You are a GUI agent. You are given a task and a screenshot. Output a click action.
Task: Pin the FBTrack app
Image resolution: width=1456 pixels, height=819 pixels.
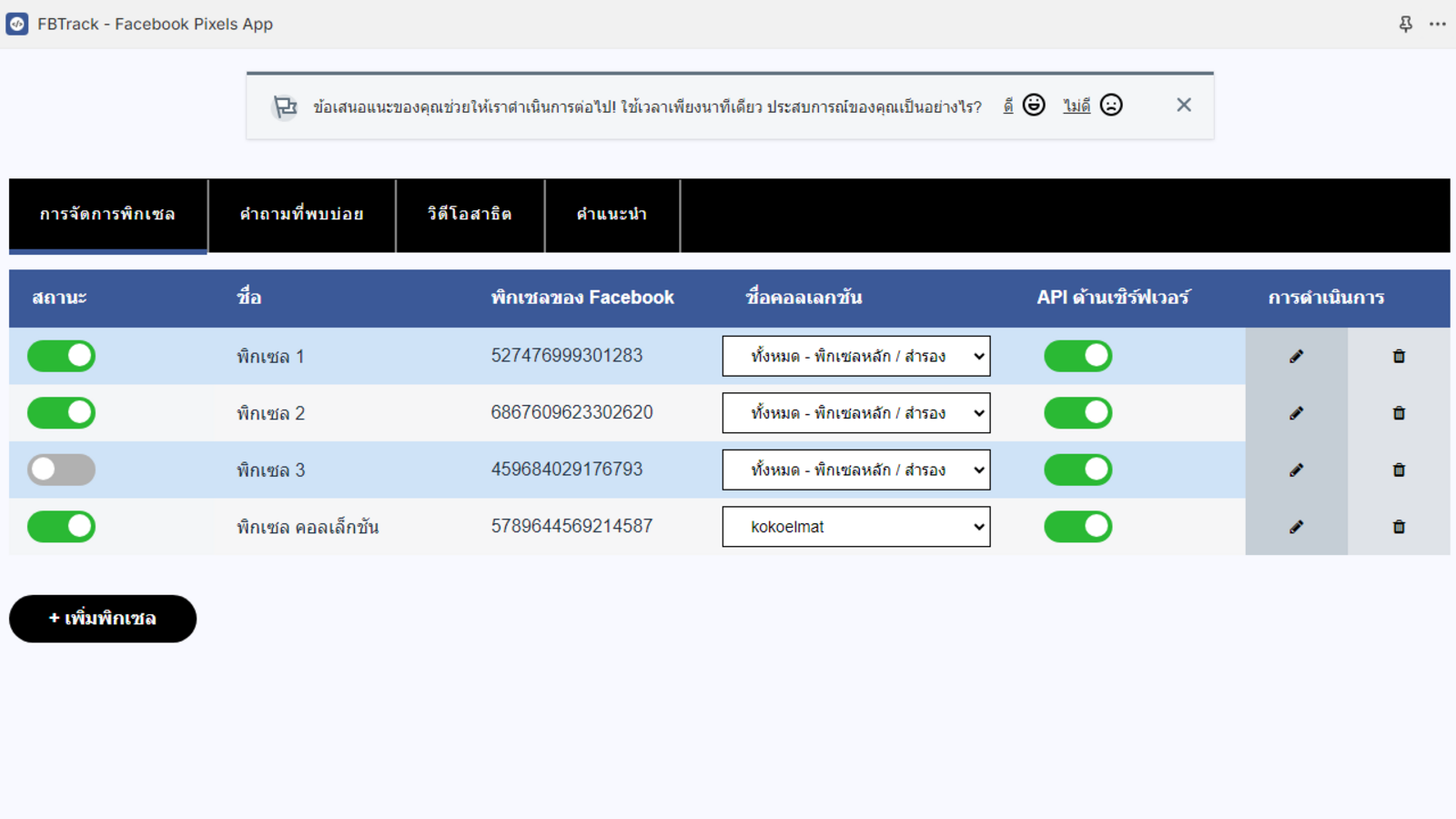tap(1406, 25)
